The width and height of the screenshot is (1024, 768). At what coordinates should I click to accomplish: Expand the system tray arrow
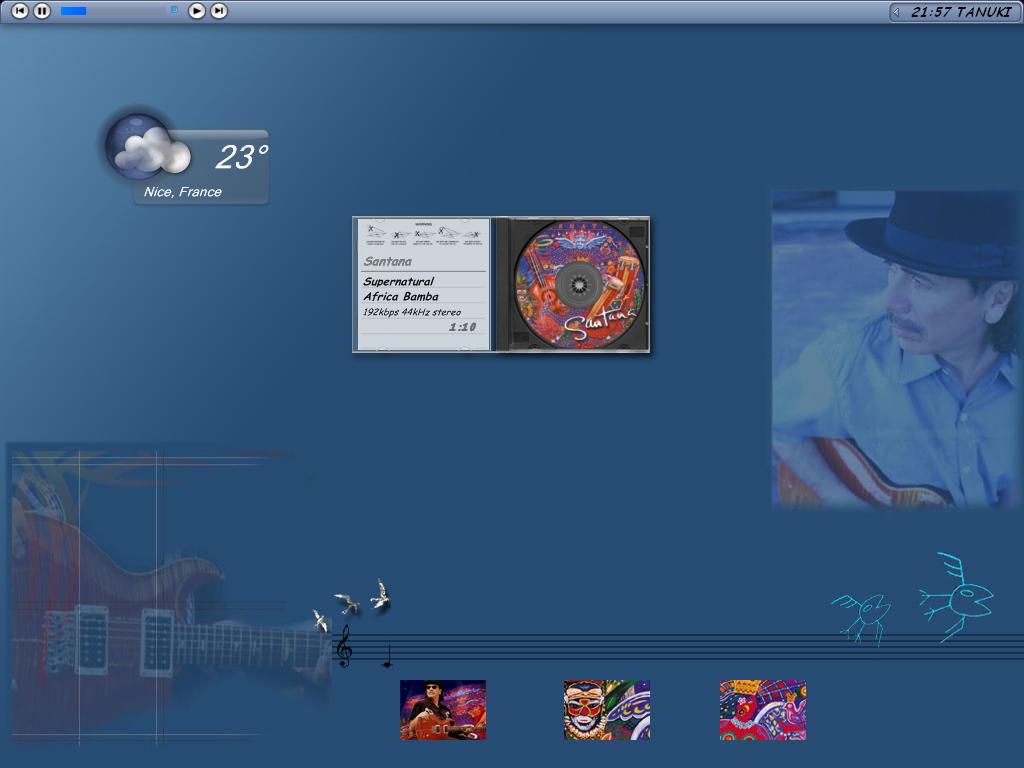(x=896, y=12)
